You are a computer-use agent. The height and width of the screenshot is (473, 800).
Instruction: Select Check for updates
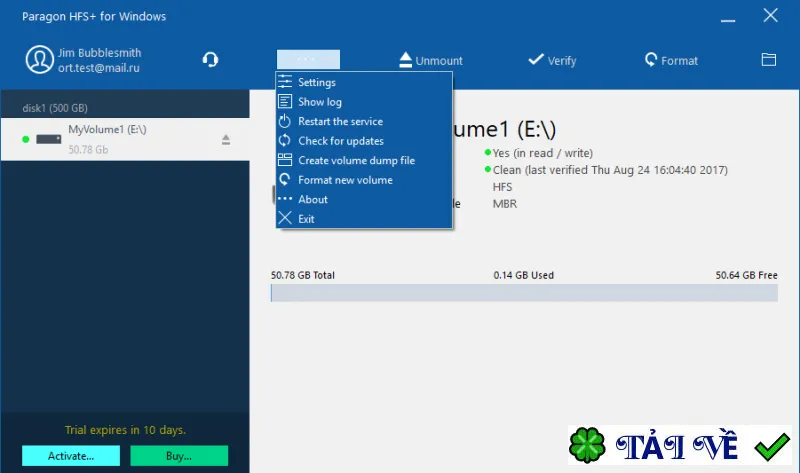pyautogui.click(x=364, y=140)
